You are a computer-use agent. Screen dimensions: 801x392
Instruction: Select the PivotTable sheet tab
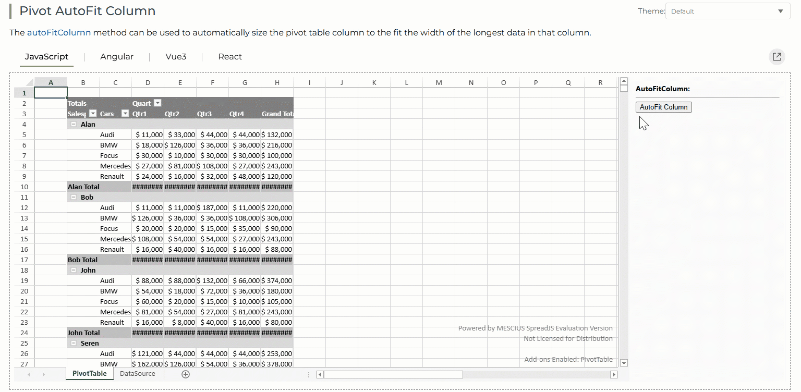(x=89, y=374)
